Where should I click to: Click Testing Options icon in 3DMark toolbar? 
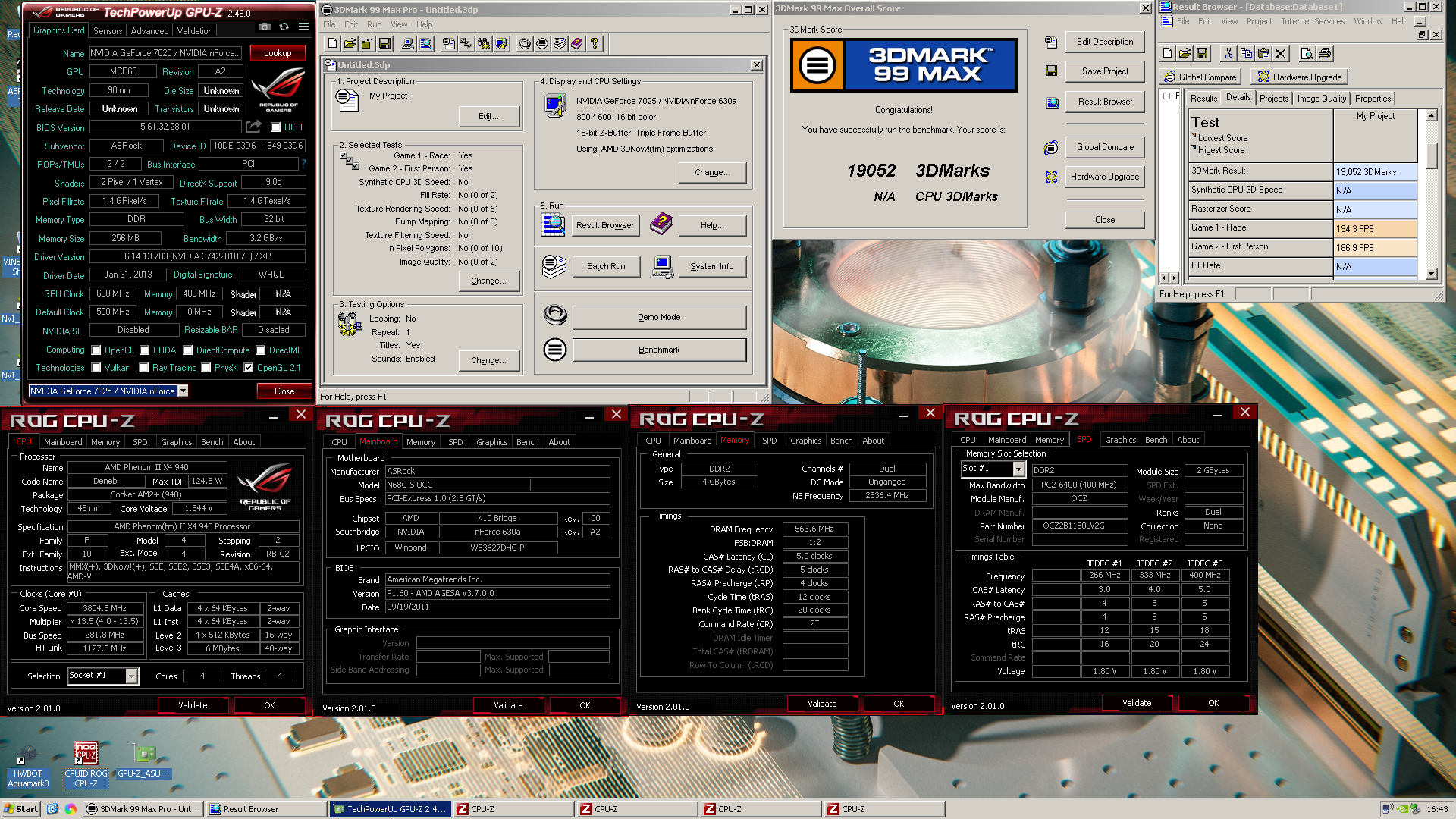tap(484, 44)
